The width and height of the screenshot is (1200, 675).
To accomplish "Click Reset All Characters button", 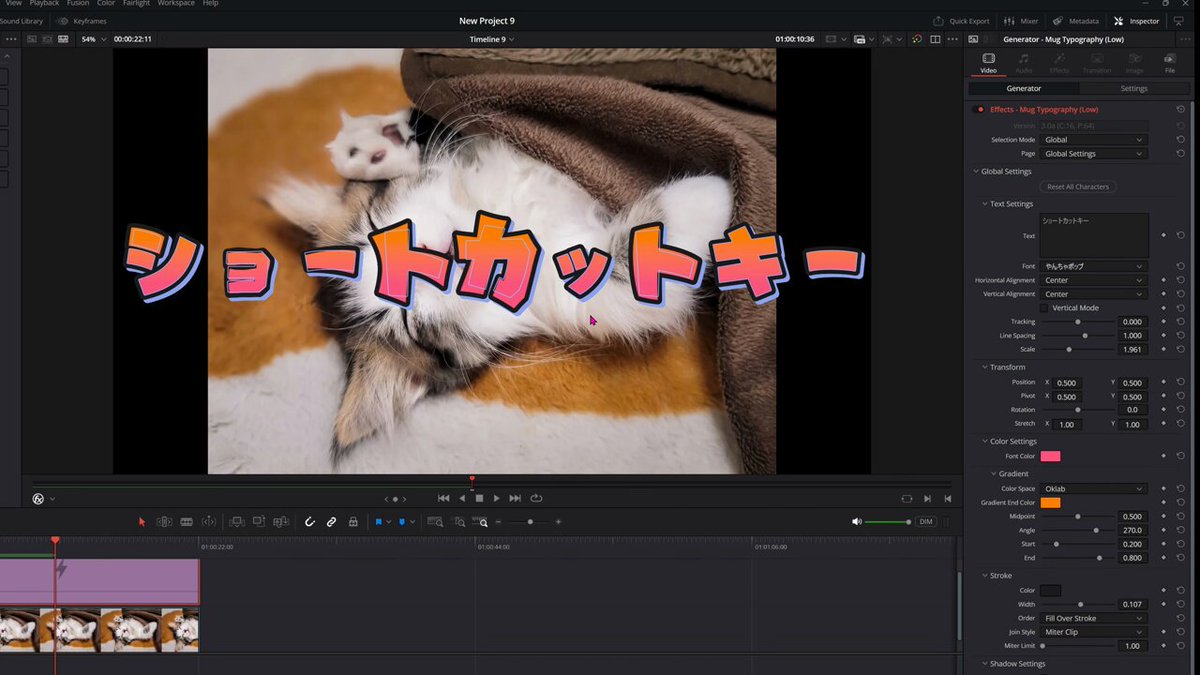I will pos(1078,187).
